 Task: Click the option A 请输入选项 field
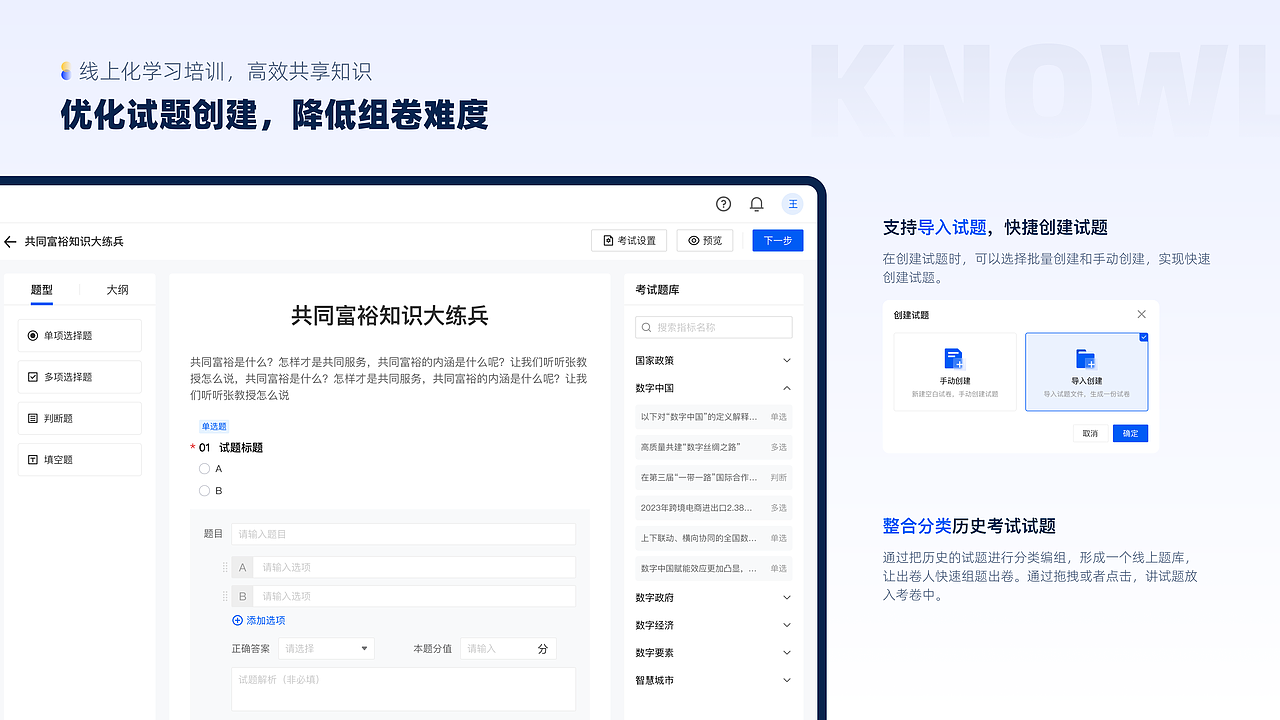[415, 567]
